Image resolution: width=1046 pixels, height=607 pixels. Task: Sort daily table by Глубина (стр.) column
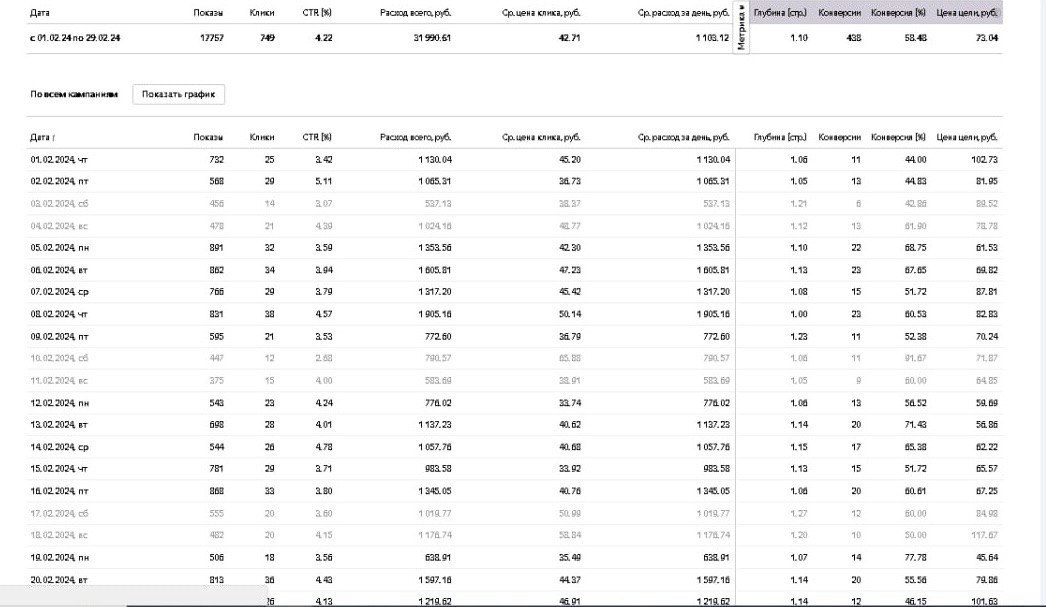click(x=780, y=137)
